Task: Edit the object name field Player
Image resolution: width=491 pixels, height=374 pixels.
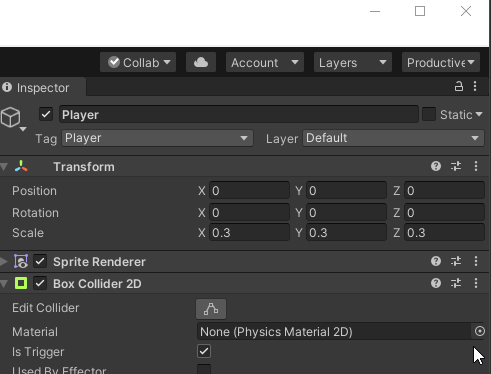Action: click(x=239, y=115)
